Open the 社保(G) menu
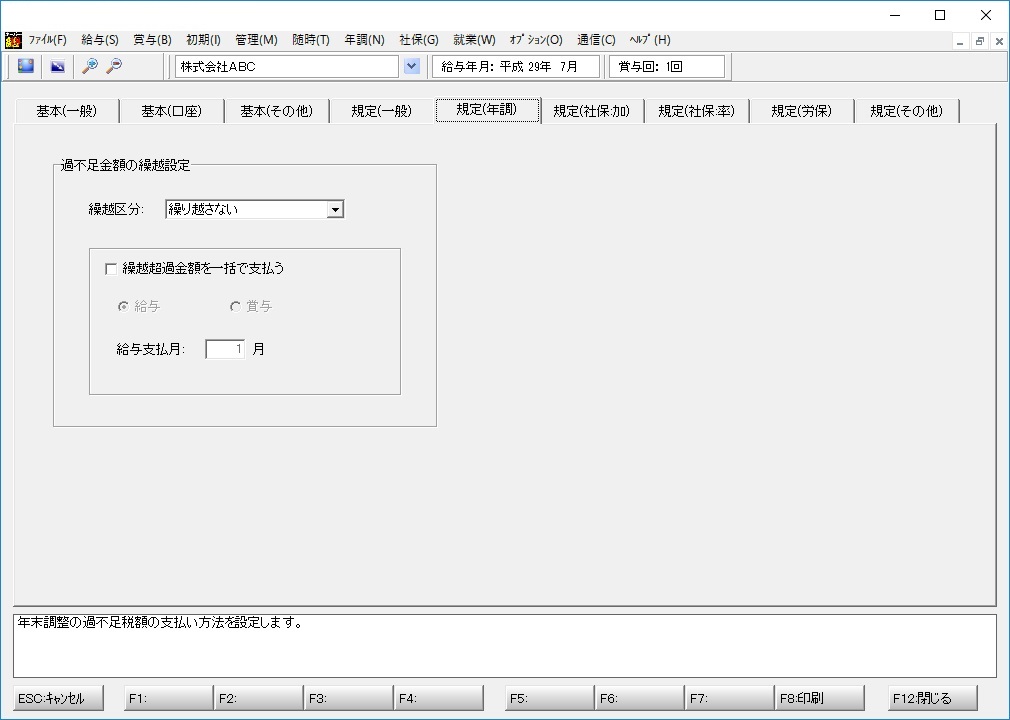Image resolution: width=1010 pixels, height=720 pixels. point(419,40)
